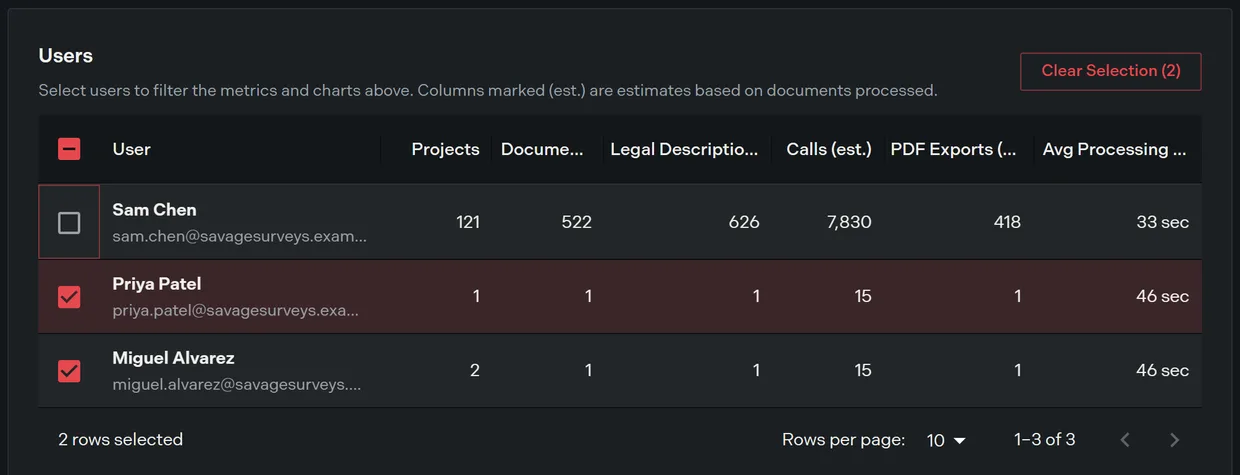Click the sam.chen@savagesurveys email text
The height and width of the screenshot is (475, 1240).
pyautogui.click(x=240, y=237)
